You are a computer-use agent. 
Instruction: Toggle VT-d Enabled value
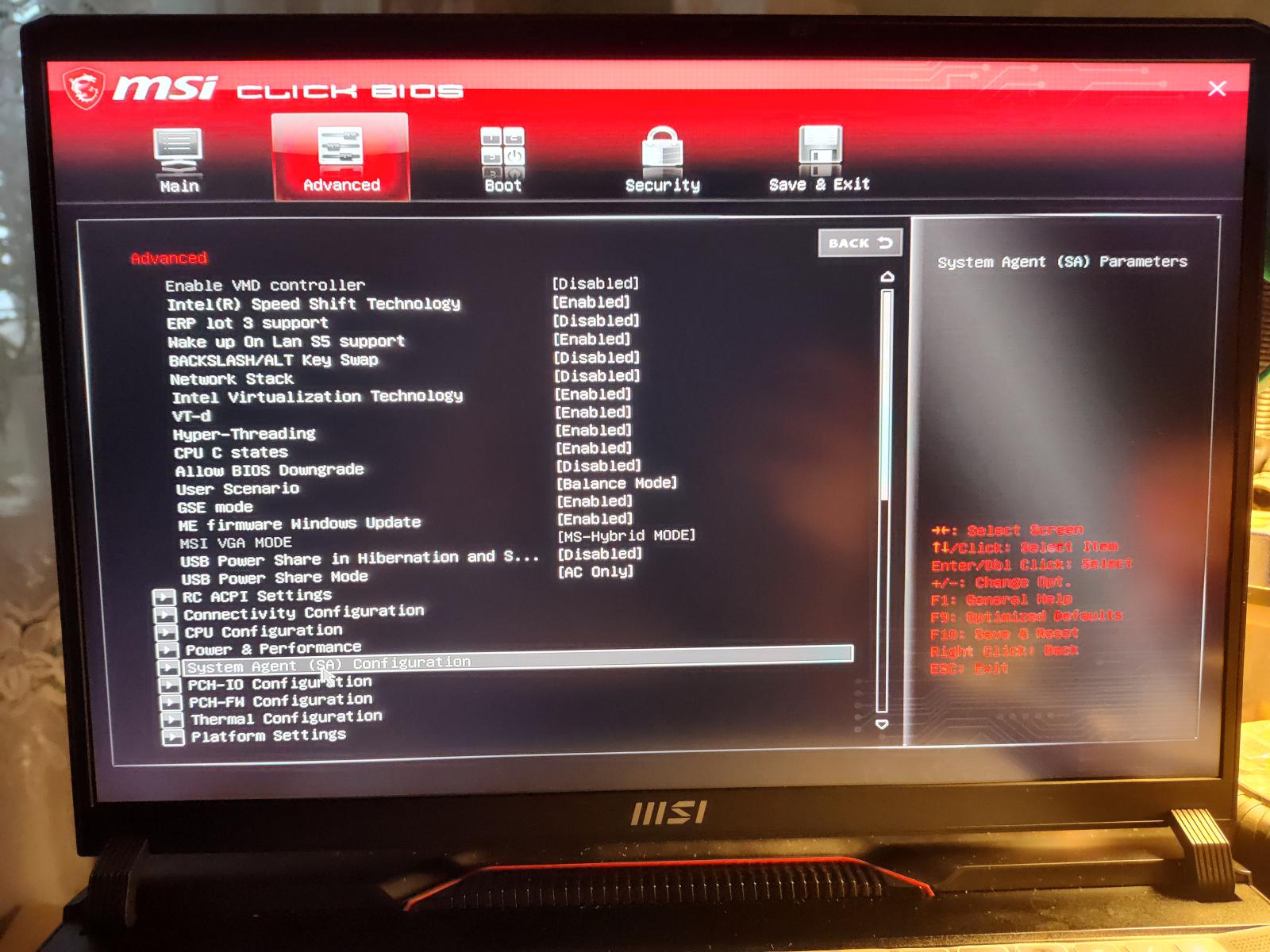pyautogui.click(x=593, y=413)
